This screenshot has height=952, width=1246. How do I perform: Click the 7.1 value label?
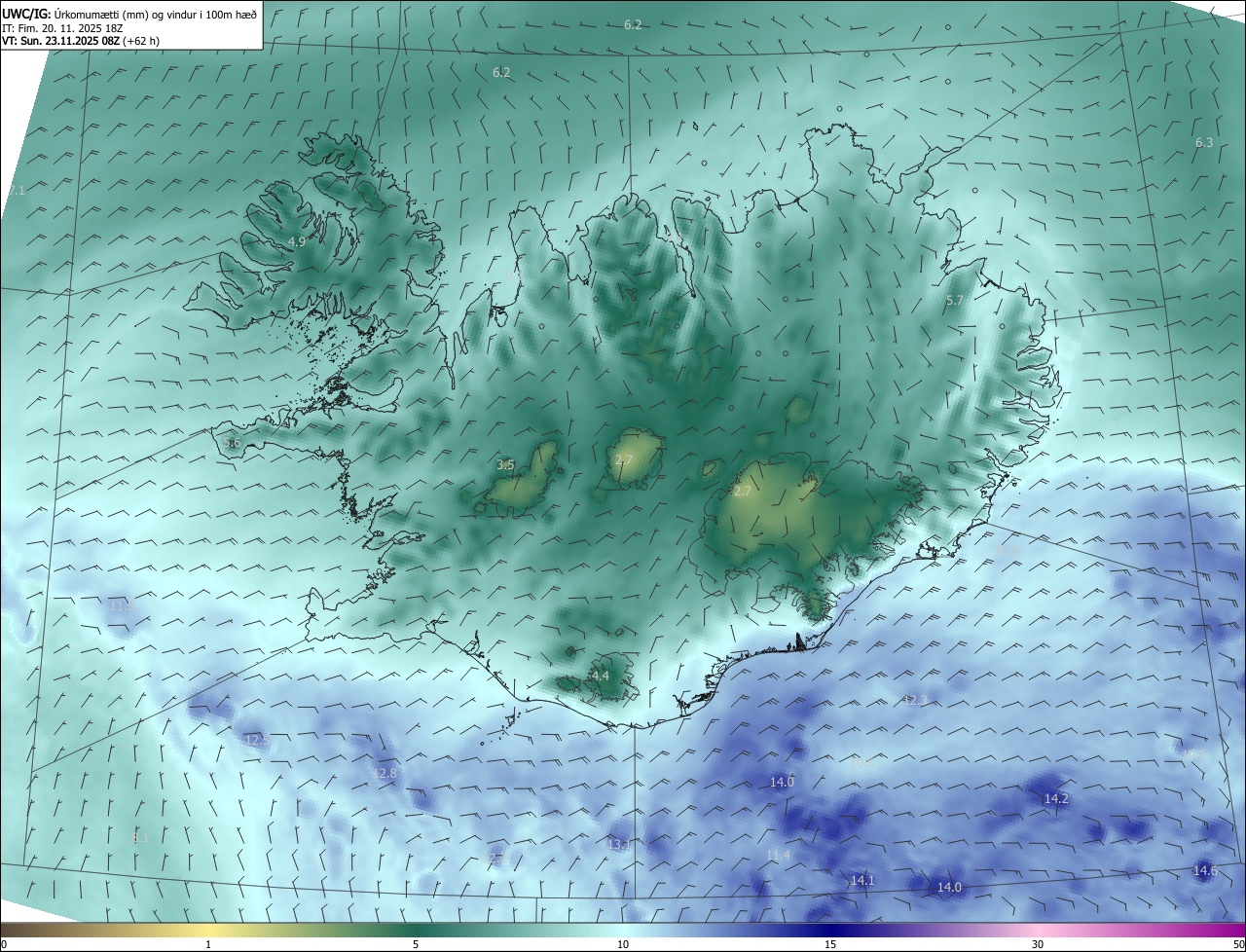coord(17,190)
